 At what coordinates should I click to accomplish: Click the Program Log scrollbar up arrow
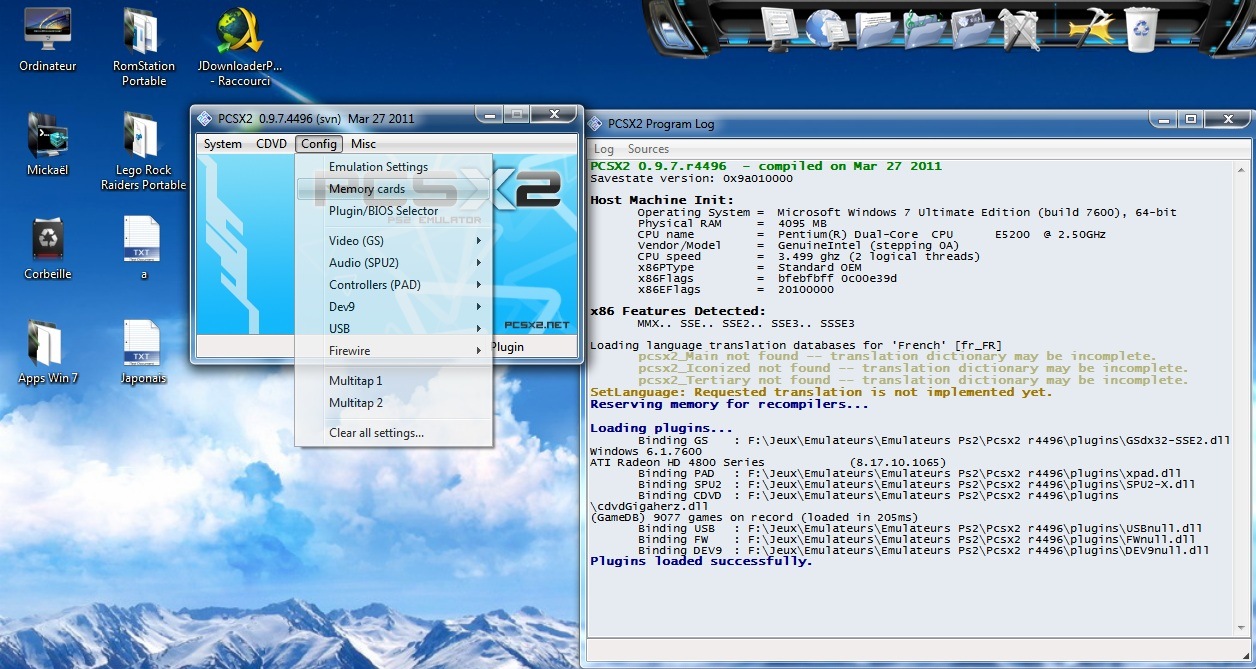(x=1241, y=168)
